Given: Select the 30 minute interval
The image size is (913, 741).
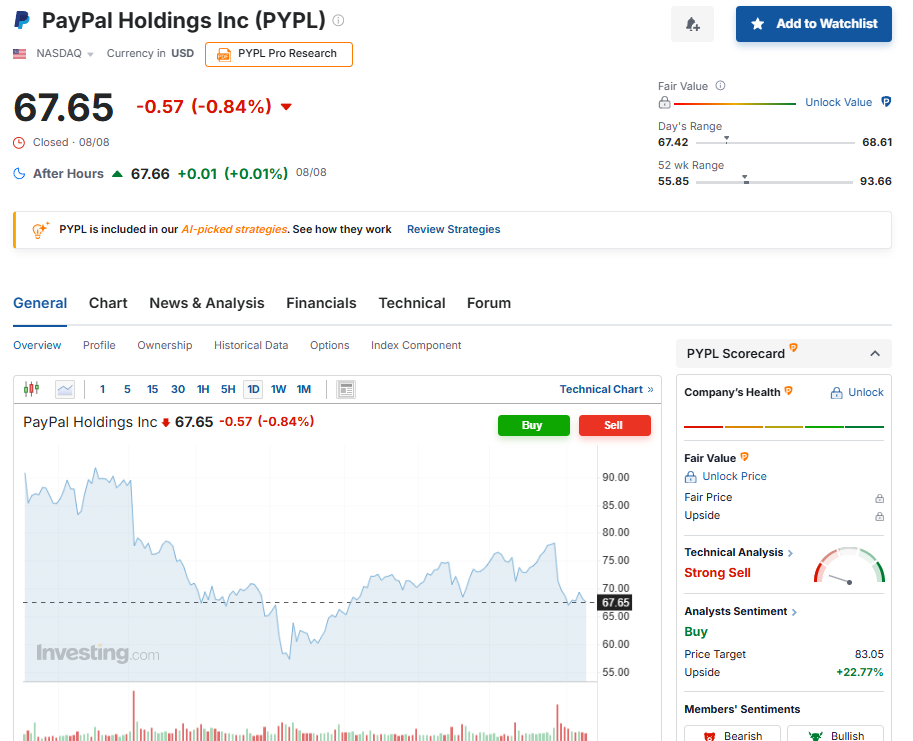Looking at the screenshot, I should point(178,389).
